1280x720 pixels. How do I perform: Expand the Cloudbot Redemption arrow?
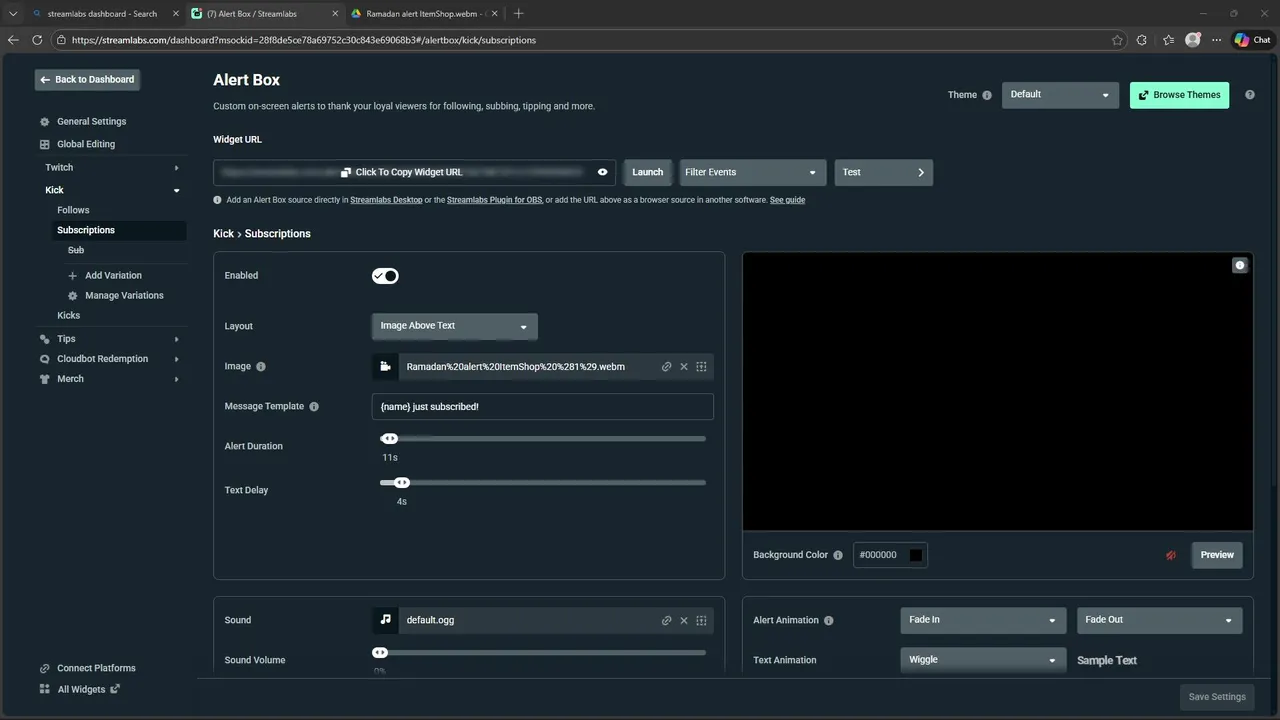[177, 359]
